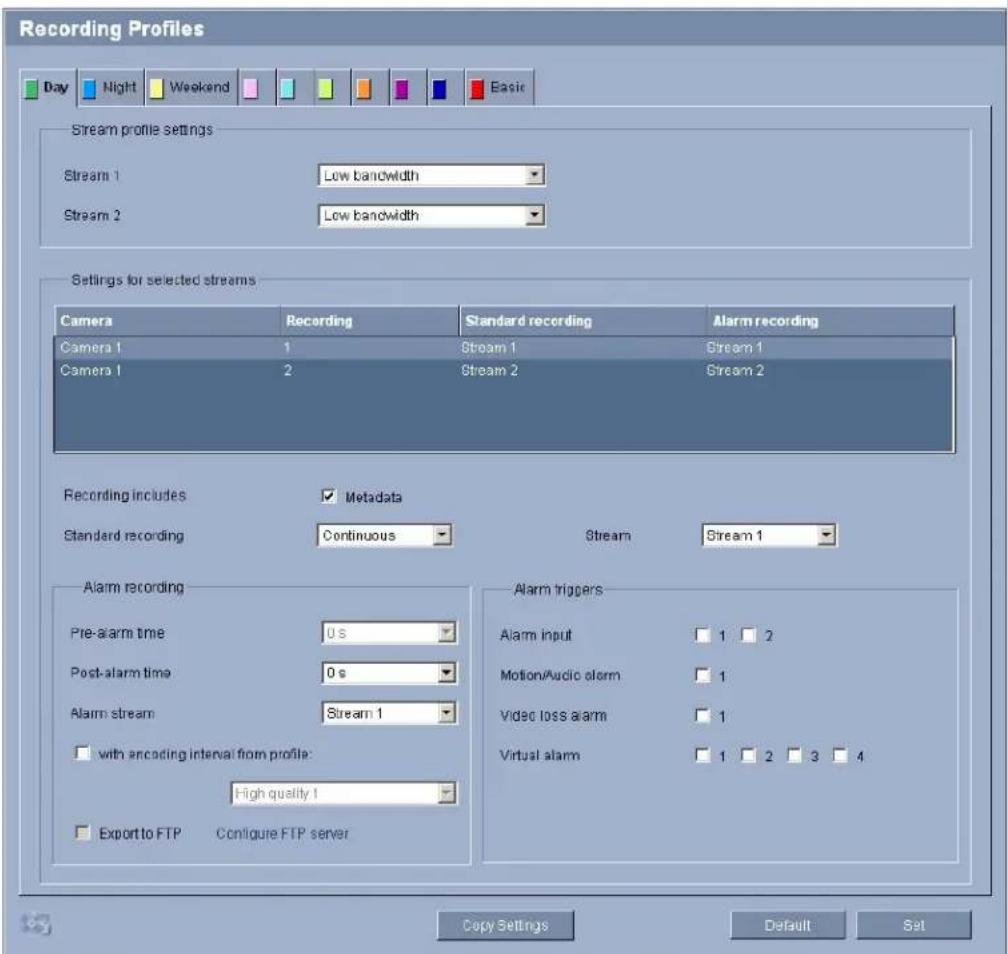Viewport: 1007px width, 954px height.
Task: Click the Default button
Action: click(x=787, y=925)
